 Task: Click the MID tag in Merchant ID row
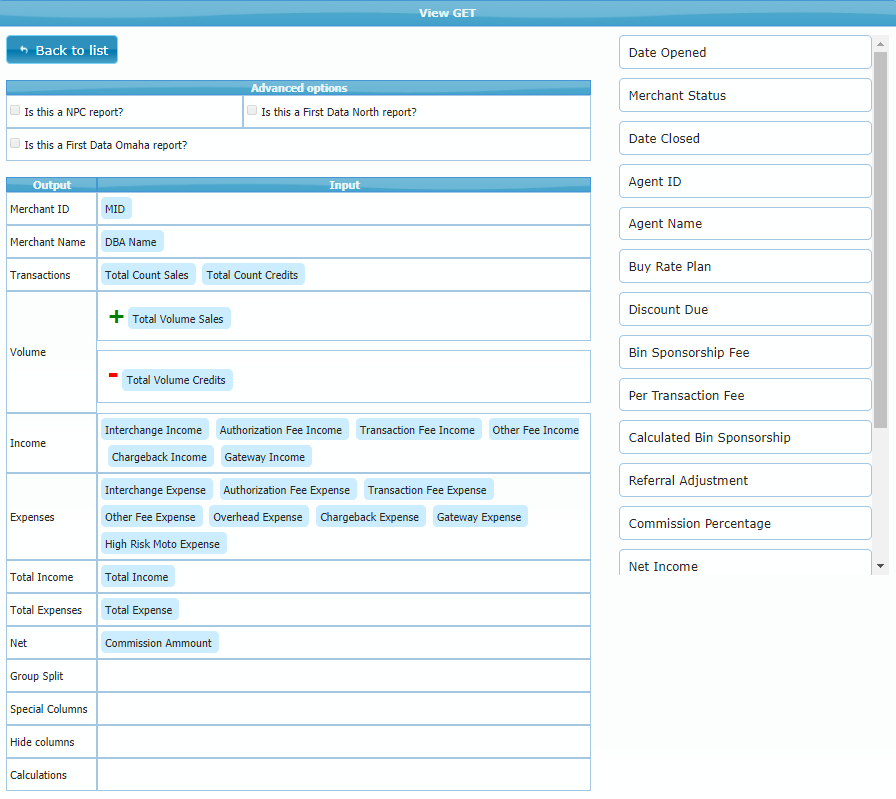115,209
